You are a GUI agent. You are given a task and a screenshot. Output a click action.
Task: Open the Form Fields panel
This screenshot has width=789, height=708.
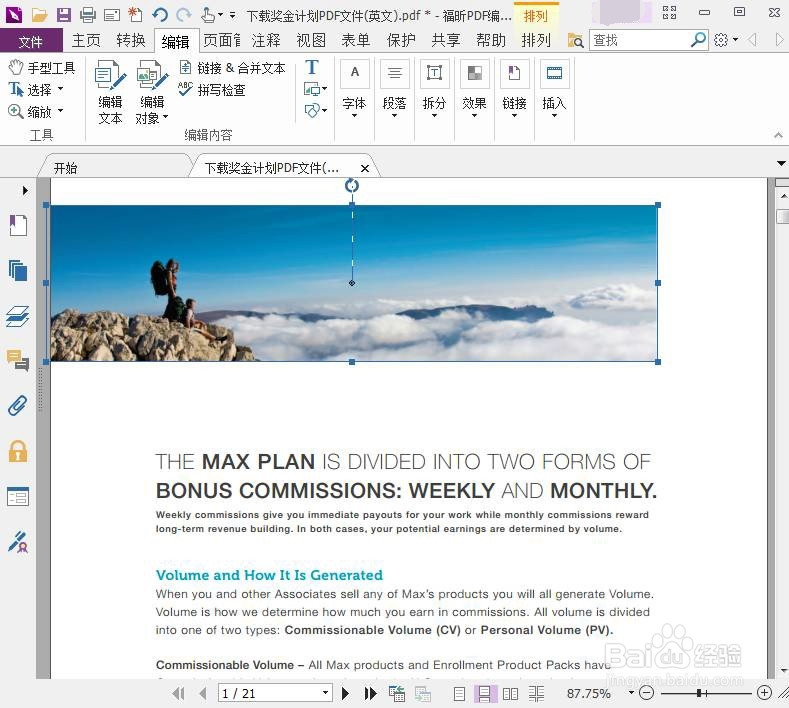pos(18,497)
